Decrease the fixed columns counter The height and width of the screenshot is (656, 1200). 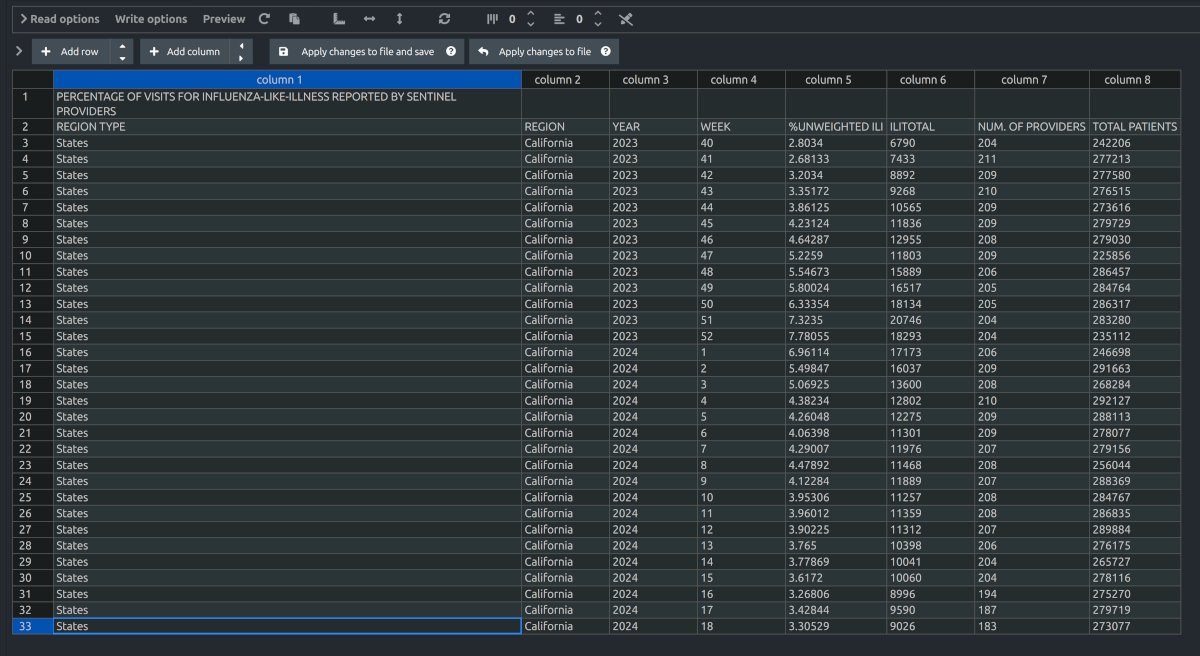click(x=530, y=24)
